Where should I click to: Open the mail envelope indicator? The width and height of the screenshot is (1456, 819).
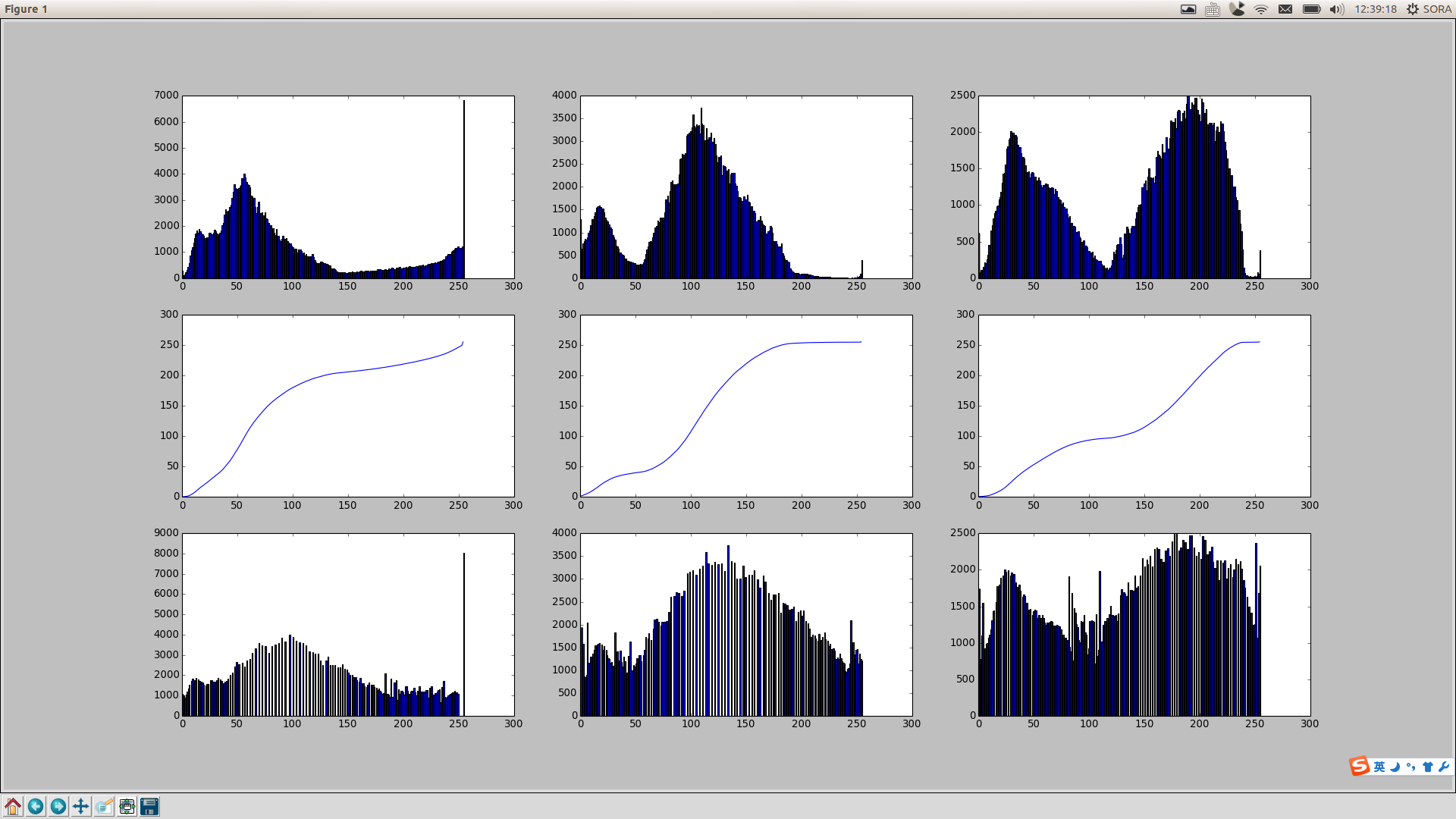point(1285,9)
